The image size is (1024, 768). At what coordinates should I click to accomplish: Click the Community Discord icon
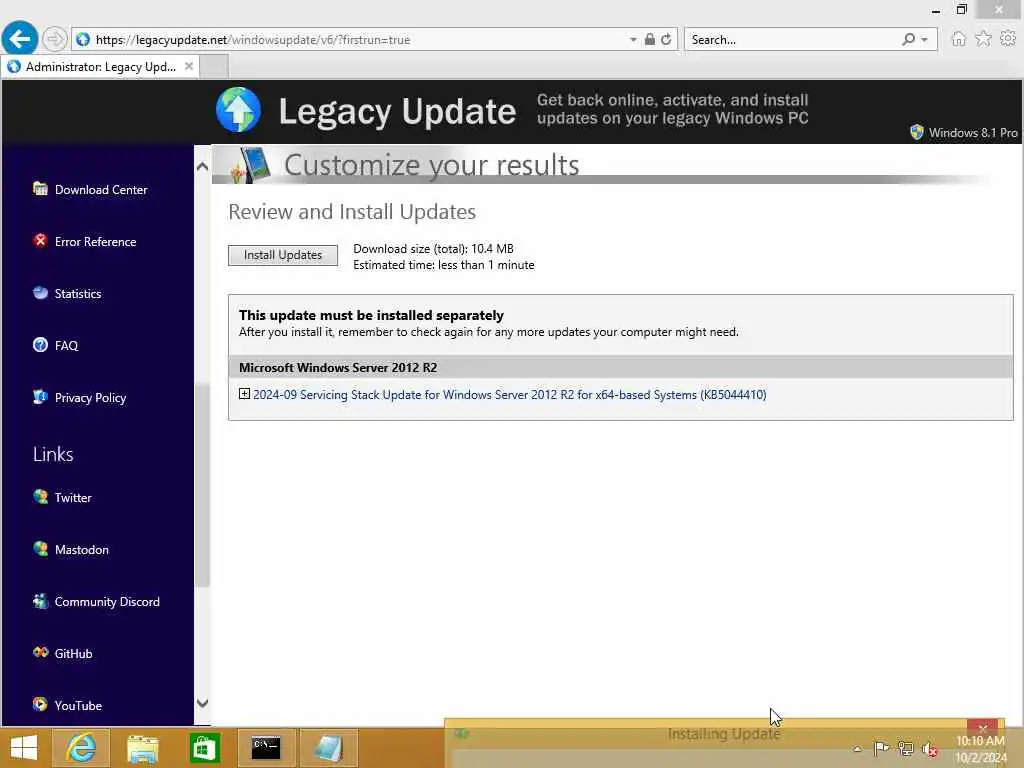pyautogui.click(x=40, y=601)
